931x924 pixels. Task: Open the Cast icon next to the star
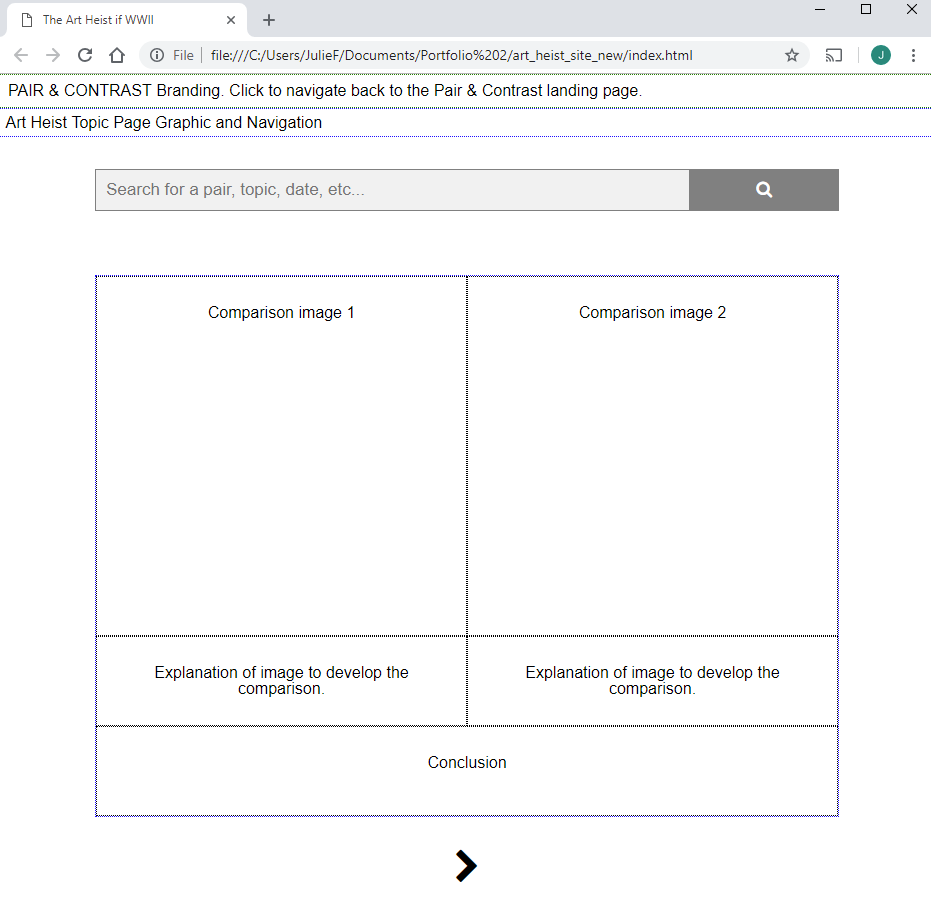[x=833, y=55]
